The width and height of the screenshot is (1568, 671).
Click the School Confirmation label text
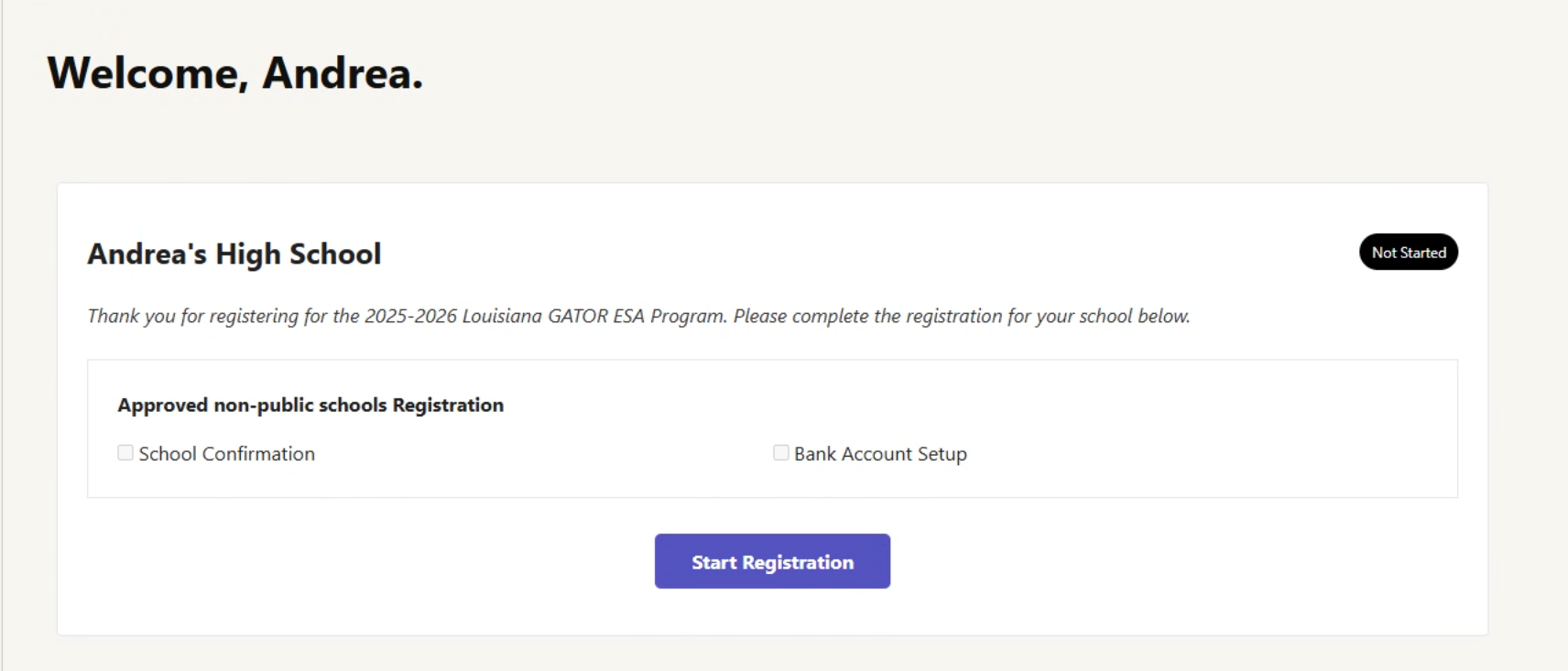click(226, 454)
